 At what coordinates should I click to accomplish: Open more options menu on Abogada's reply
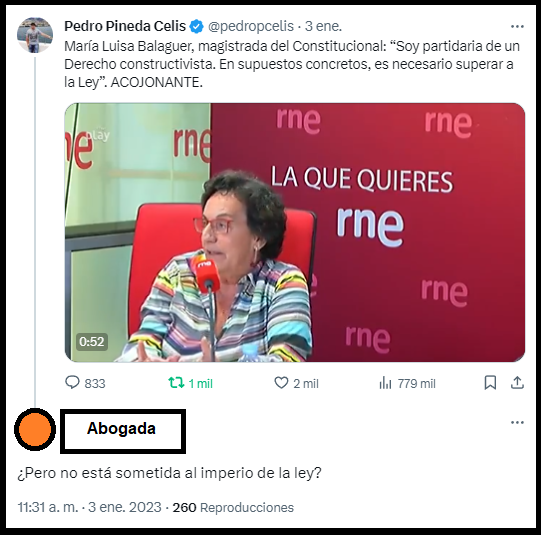[x=517, y=423]
